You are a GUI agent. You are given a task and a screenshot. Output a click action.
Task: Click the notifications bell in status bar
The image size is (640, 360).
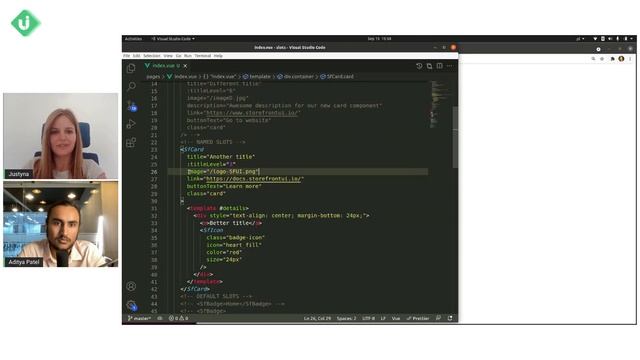450,318
